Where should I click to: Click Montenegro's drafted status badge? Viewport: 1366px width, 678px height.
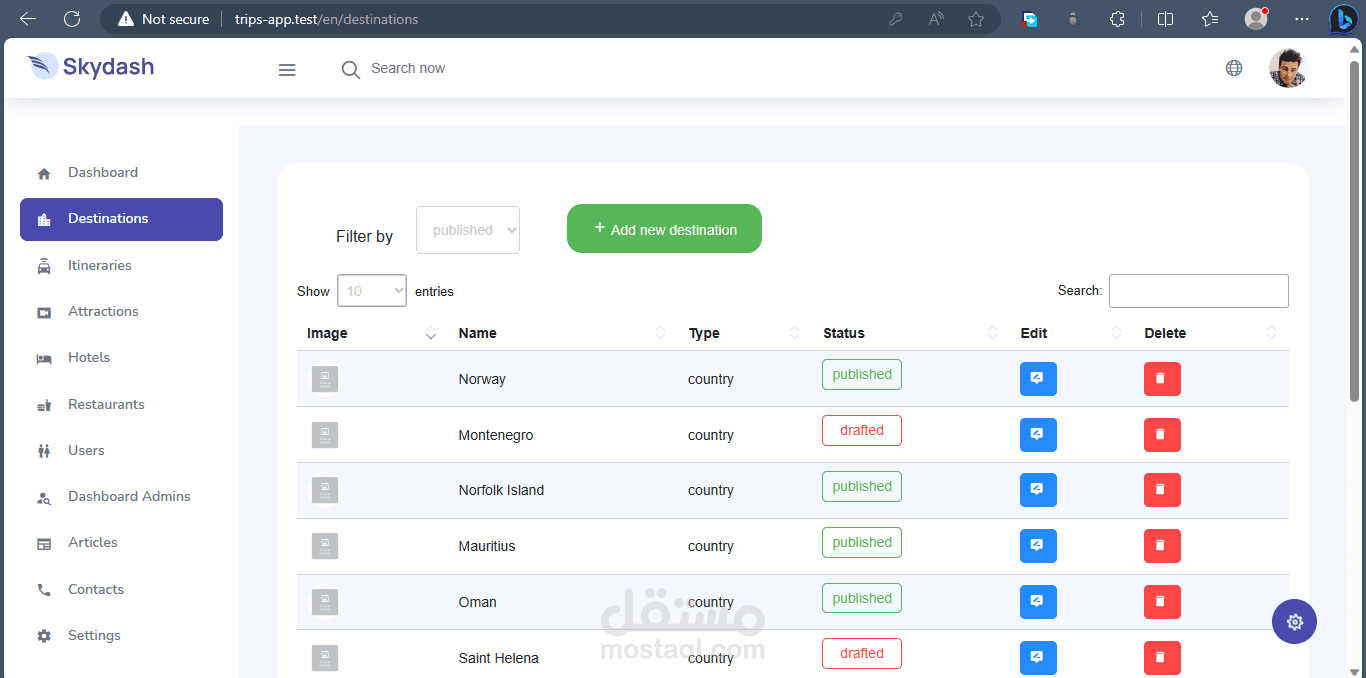coord(862,430)
